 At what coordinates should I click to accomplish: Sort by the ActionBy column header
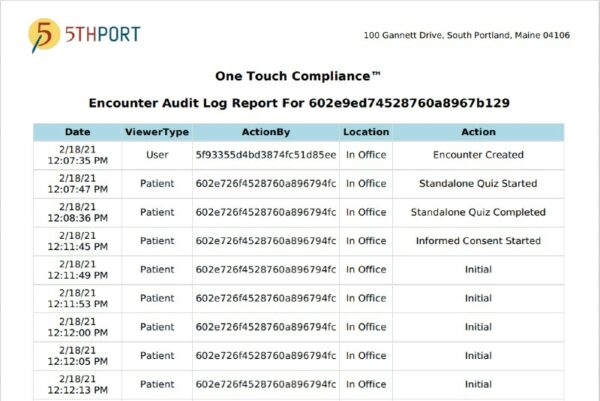[265, 132]
